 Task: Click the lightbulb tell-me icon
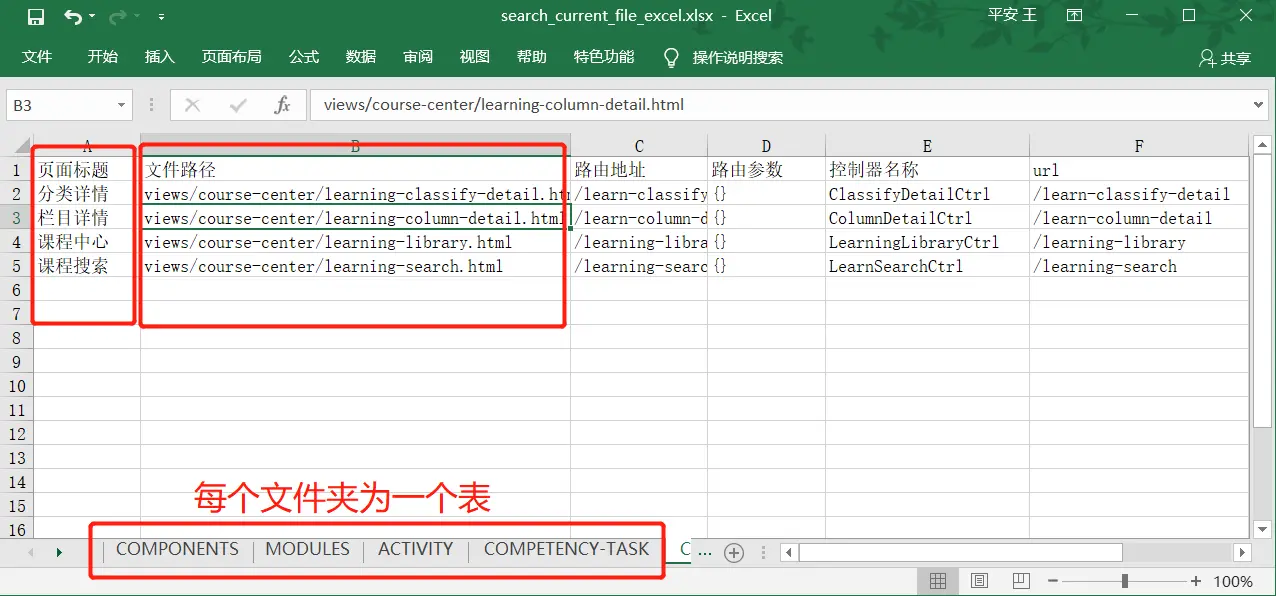(672, 58)
